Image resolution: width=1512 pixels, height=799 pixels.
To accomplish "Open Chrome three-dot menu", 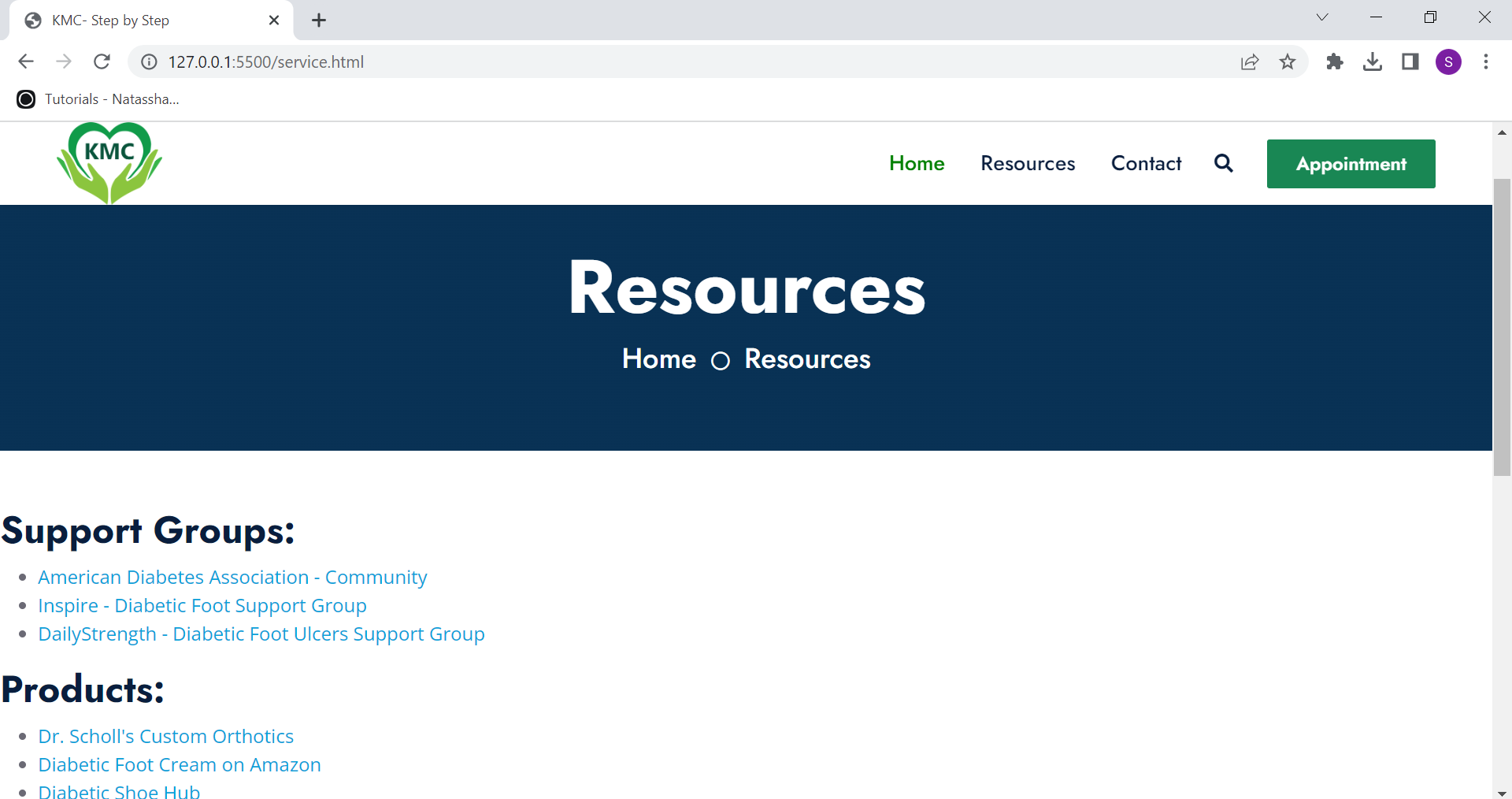I will (1486, 61).
